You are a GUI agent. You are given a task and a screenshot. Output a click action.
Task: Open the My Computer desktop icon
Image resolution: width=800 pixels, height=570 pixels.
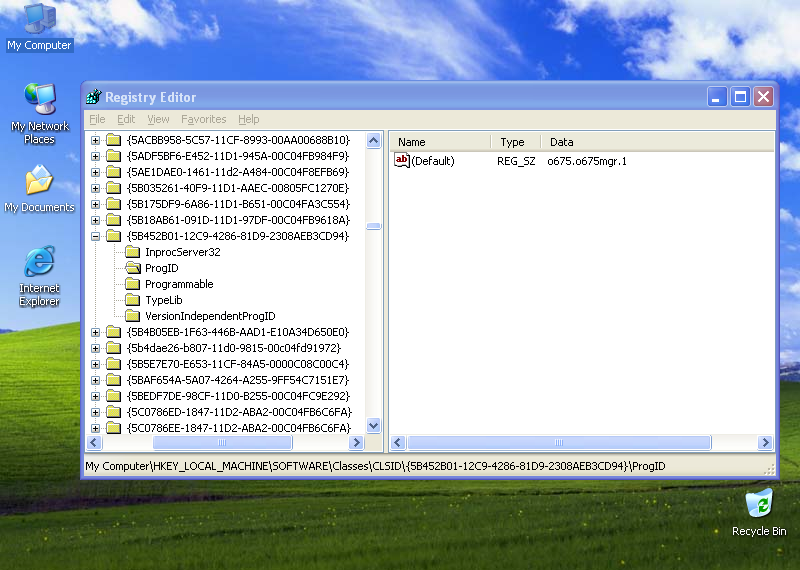pos(39,27)
